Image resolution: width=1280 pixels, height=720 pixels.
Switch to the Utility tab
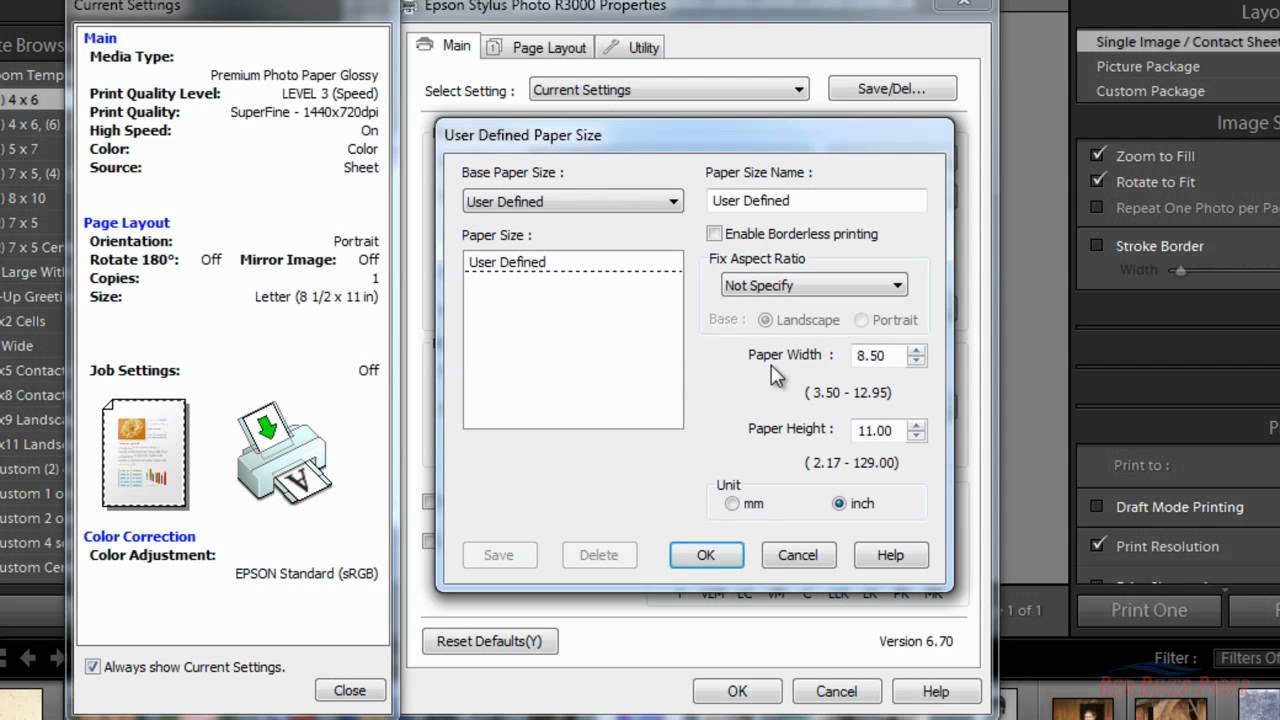[631, 47]
